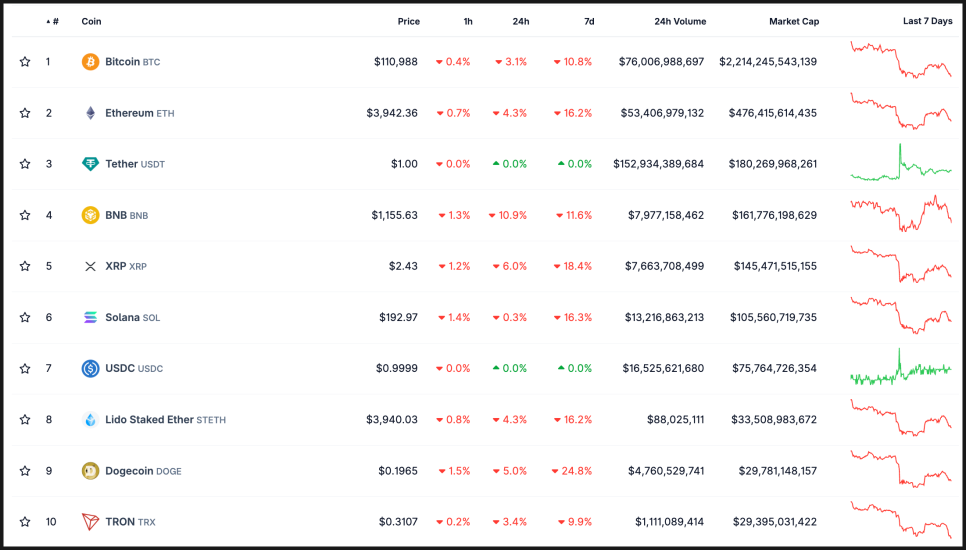966x550 pixels.
Task: Sort by rank using the # header
Action: click(x=54, y=21)
